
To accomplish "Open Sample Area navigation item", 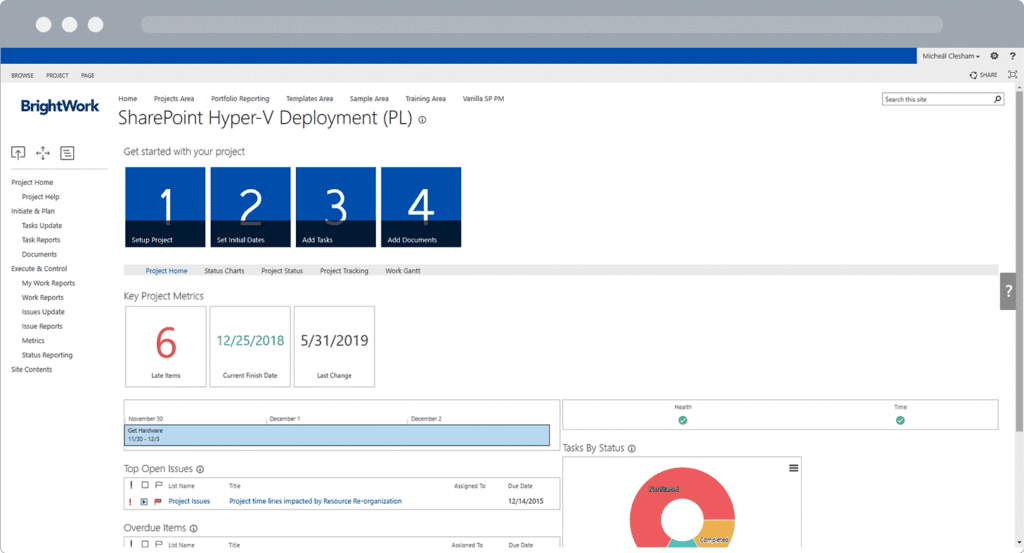I will click(369, 99).
